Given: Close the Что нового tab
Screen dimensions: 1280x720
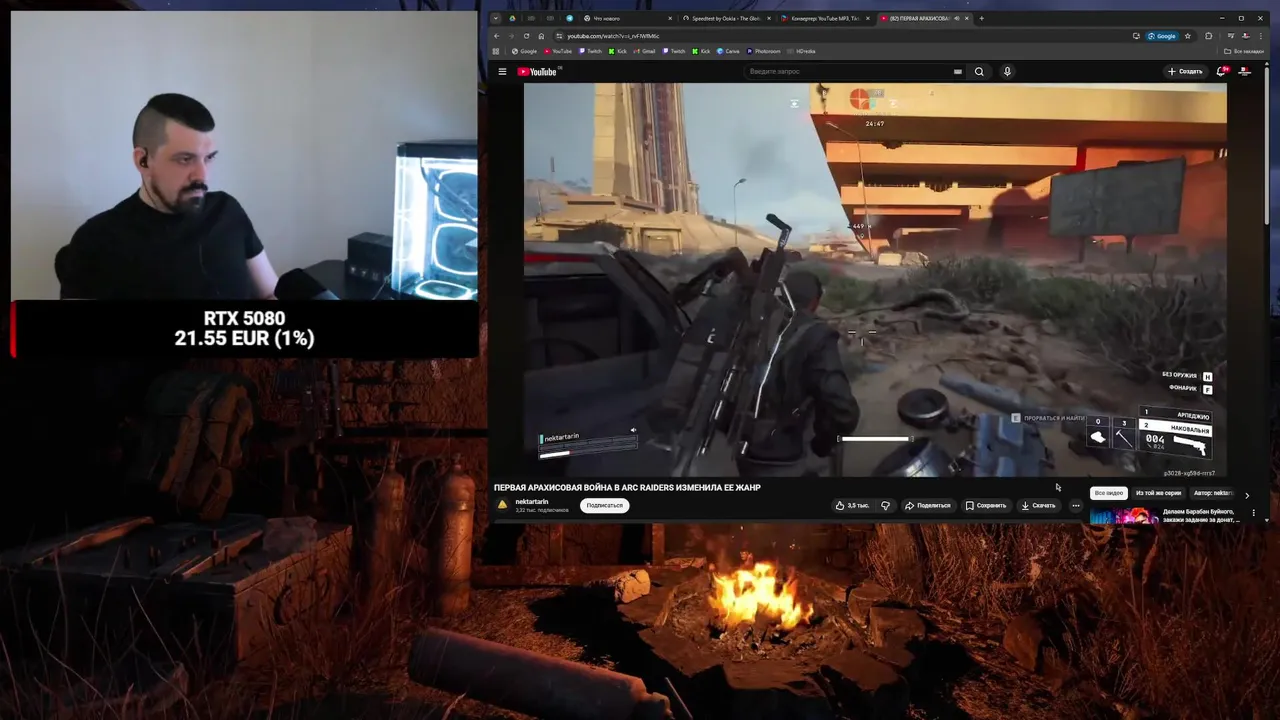Looking at the screenshot, I should 670,18.
